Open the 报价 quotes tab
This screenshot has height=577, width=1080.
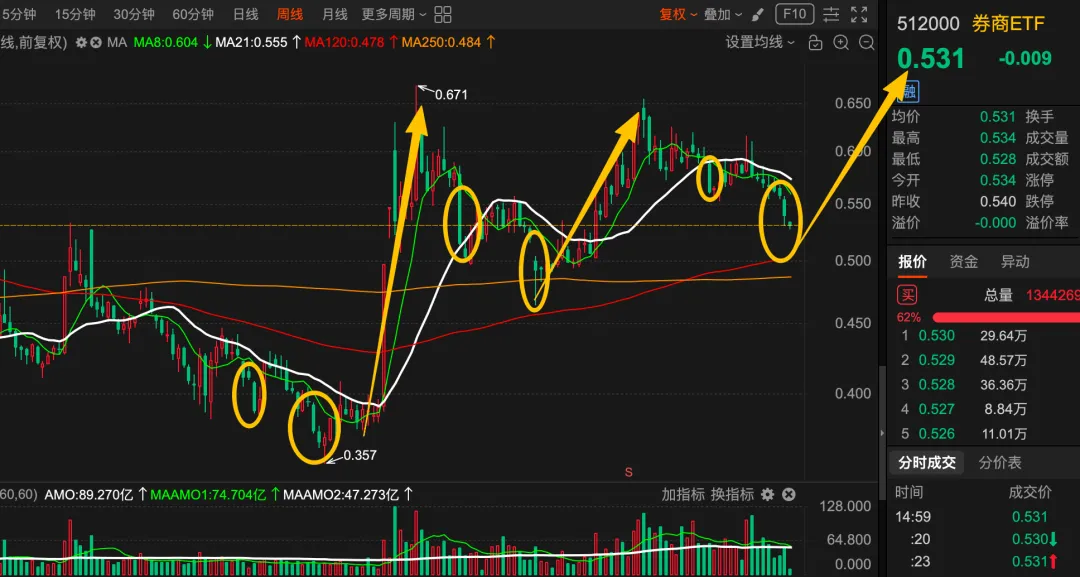coord(913,262)
